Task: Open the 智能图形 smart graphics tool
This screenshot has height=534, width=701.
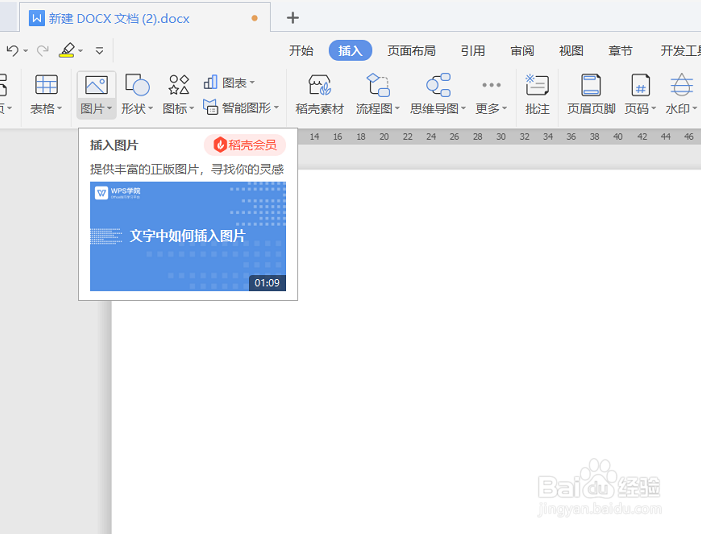Action: [241, 108]
